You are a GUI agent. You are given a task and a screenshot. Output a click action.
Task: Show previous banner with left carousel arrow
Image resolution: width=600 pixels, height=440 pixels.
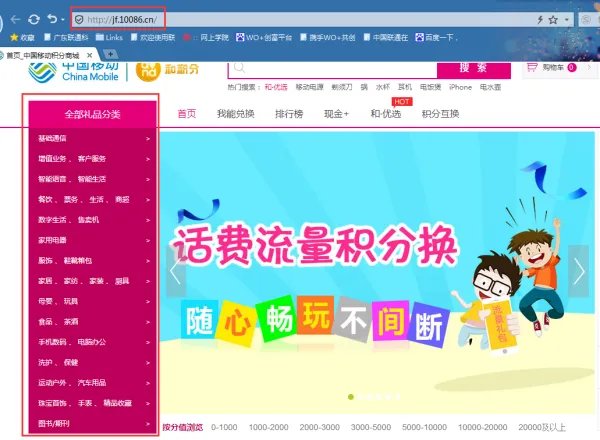tap(176, 271)
